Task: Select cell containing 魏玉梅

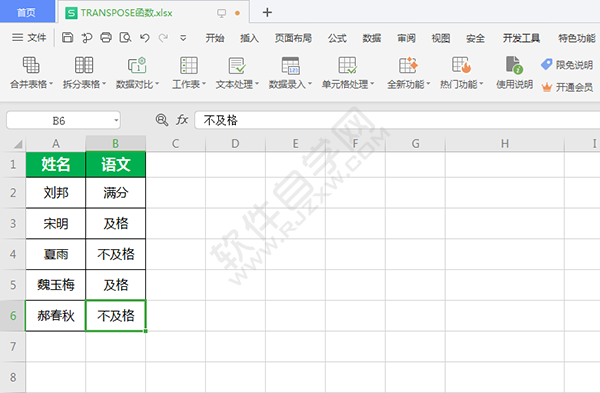Action: [x=56, y=285]
